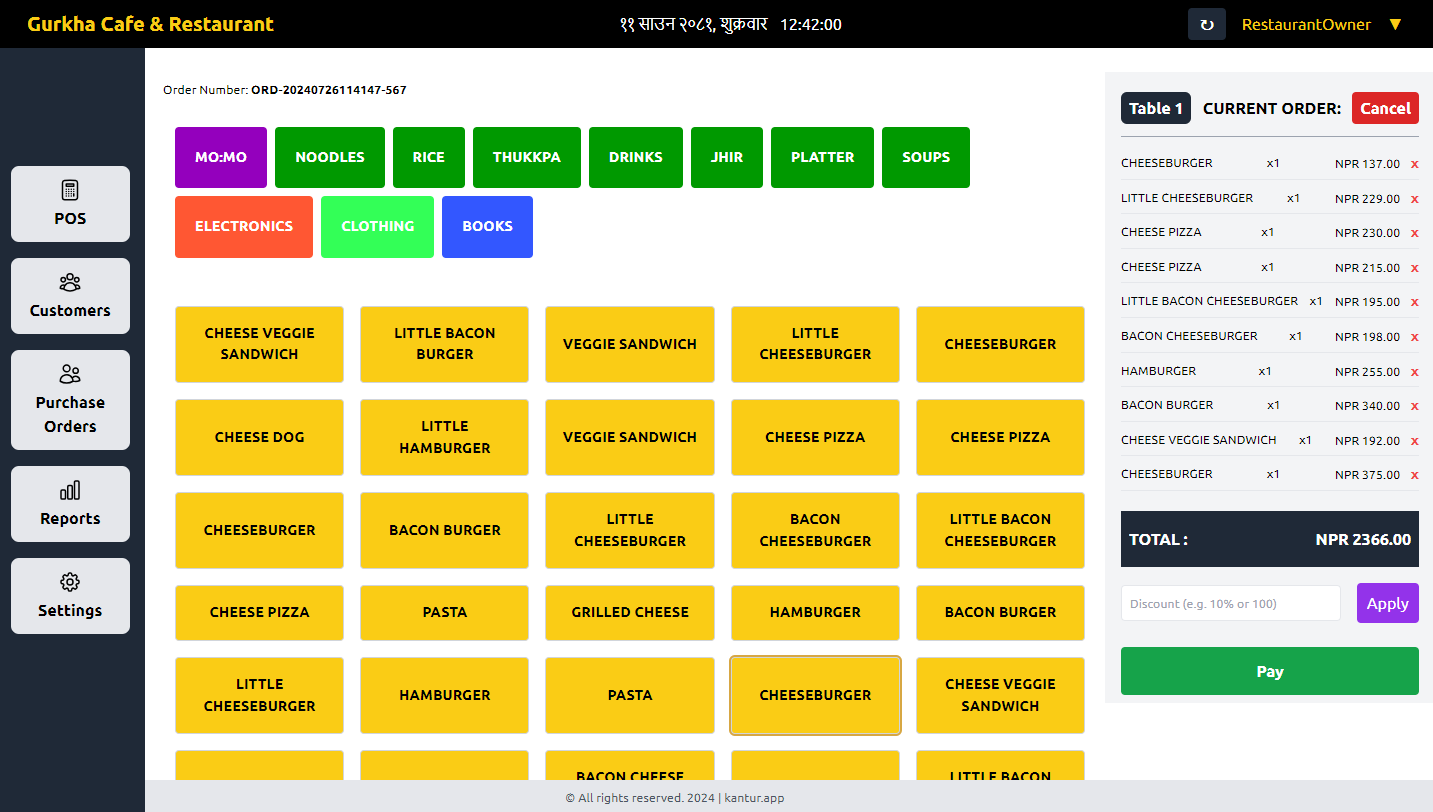The width and height of the screenshot is (1433, 812).
Task: Add LITTLE BACON CHEESEBURGER from product grid
Action: click(1000, 530)
